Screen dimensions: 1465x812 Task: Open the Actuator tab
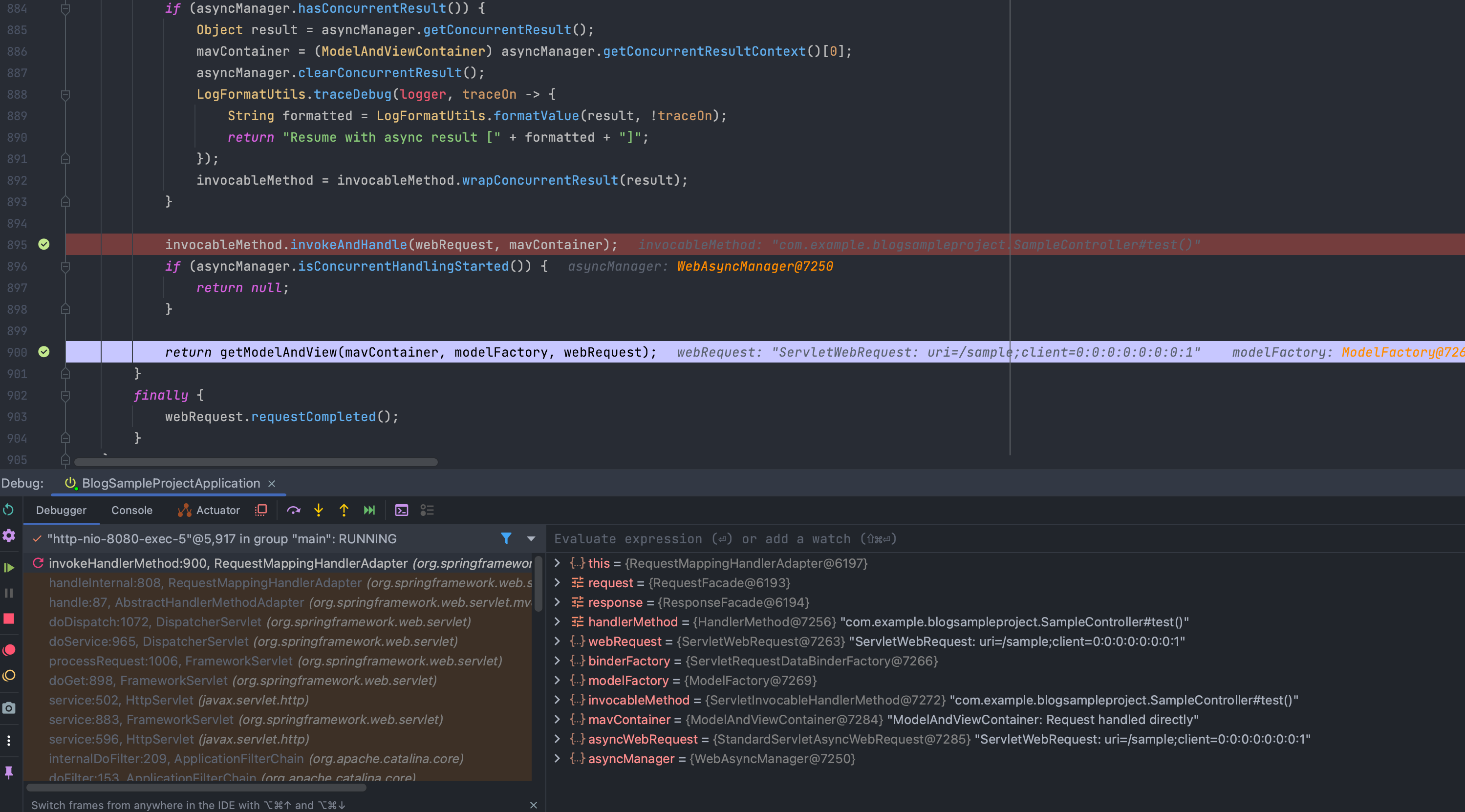[x=209, y=510]
